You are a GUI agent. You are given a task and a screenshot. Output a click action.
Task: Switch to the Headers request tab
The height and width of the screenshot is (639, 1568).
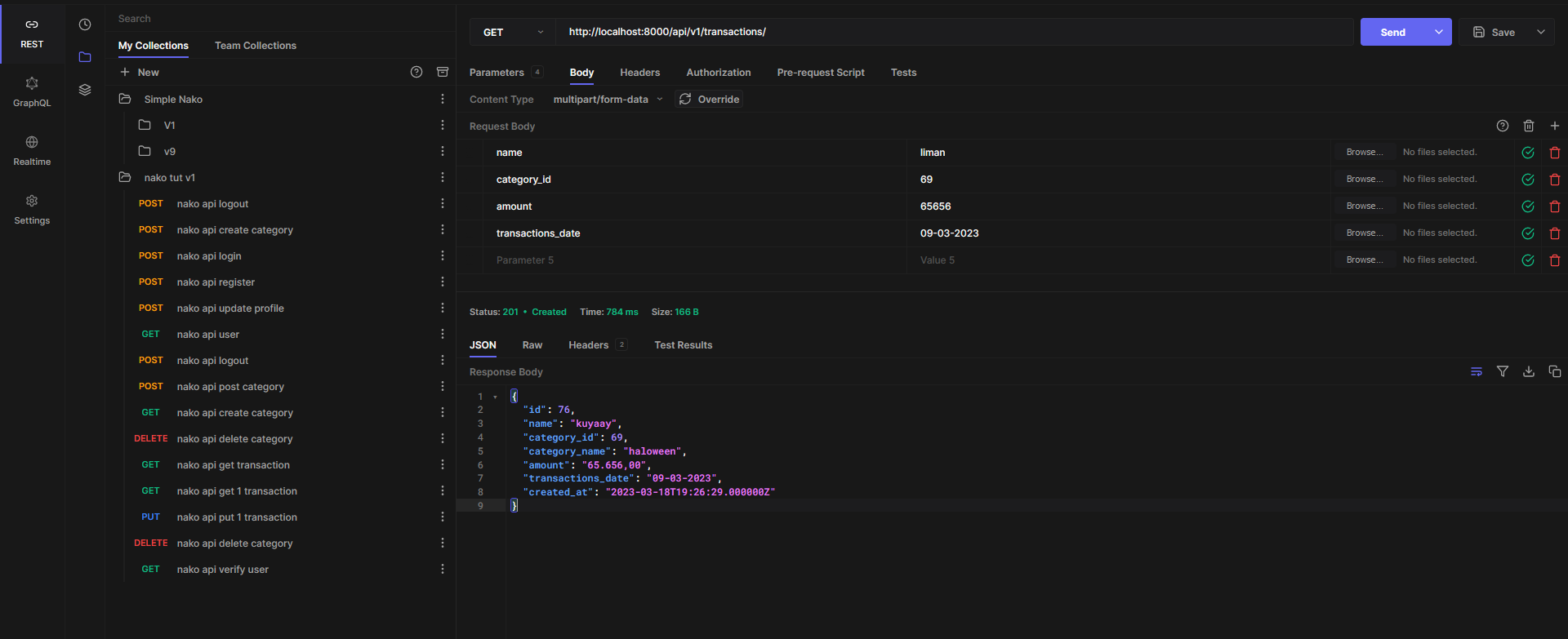639,73
